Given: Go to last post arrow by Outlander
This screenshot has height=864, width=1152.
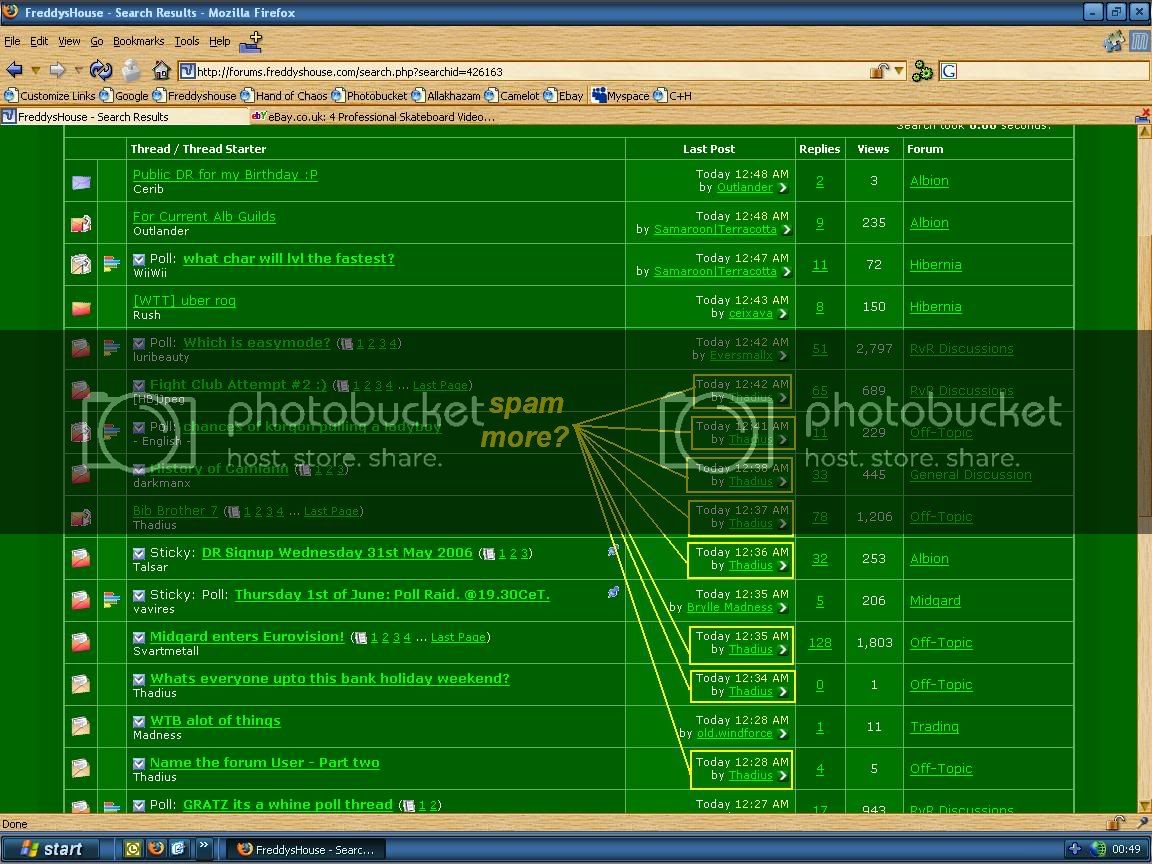Looking at the screenshot, I should pos(783,188).
